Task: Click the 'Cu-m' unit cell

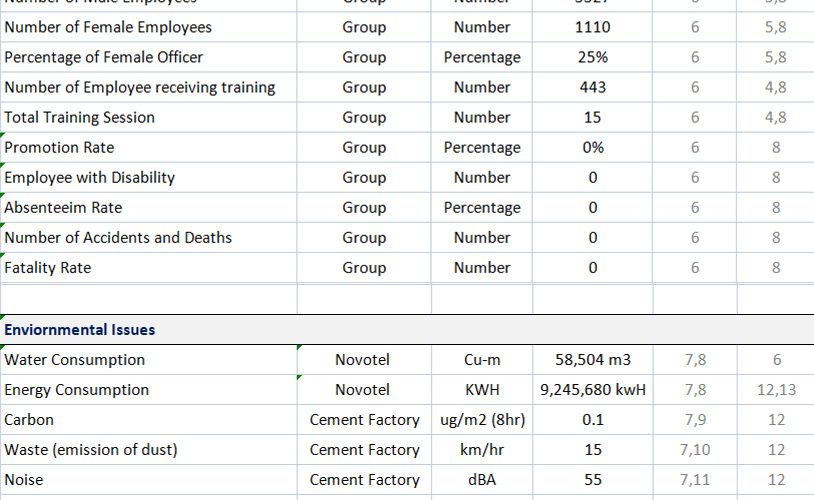Action: point(482,360)
